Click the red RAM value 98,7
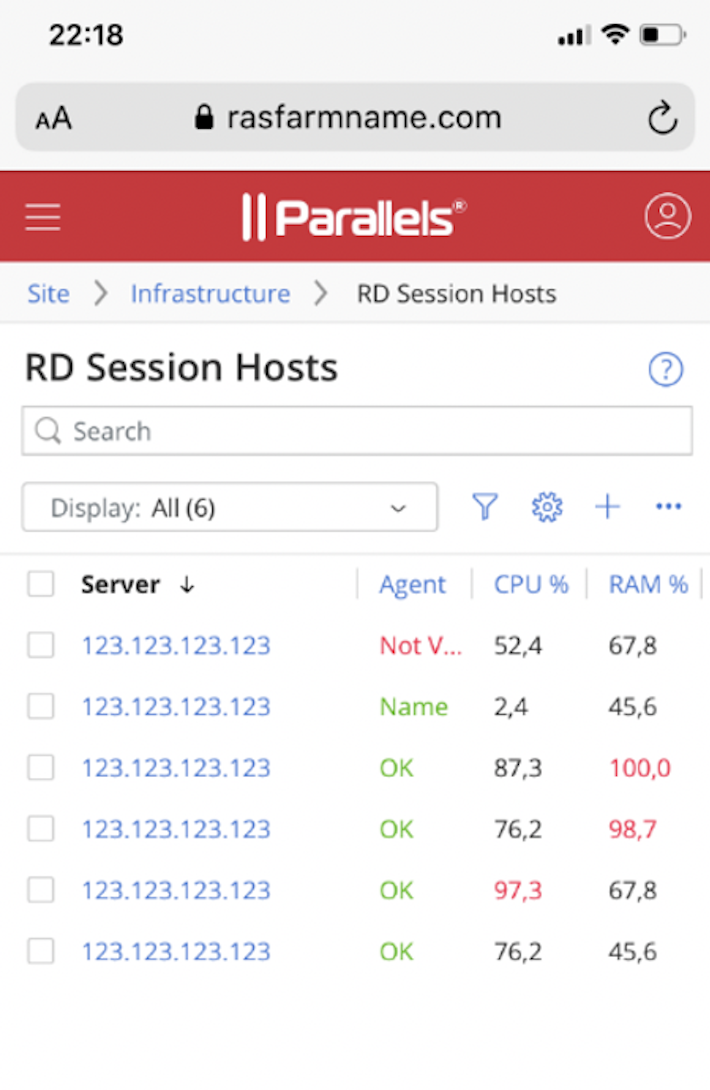Screen dimensions: 710x1090 (633, 829)
